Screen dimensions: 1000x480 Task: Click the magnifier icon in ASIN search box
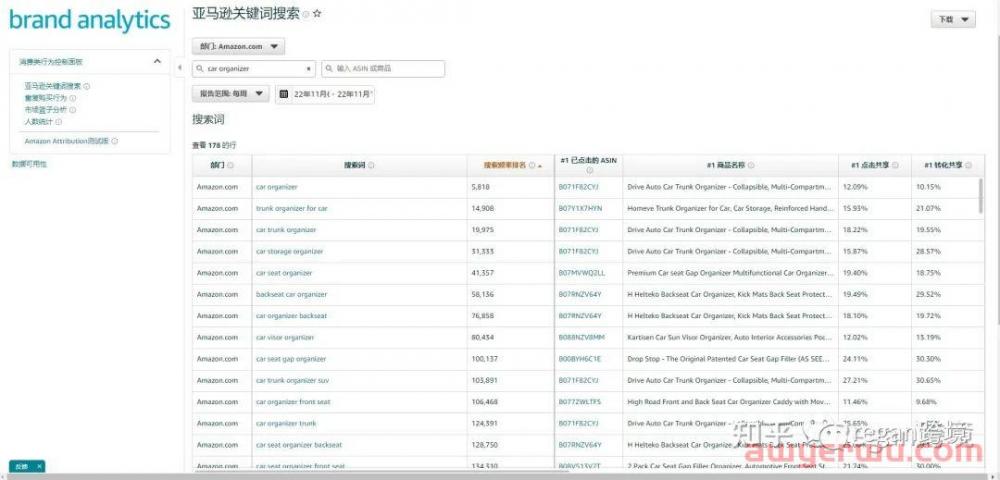coord(330,68)
